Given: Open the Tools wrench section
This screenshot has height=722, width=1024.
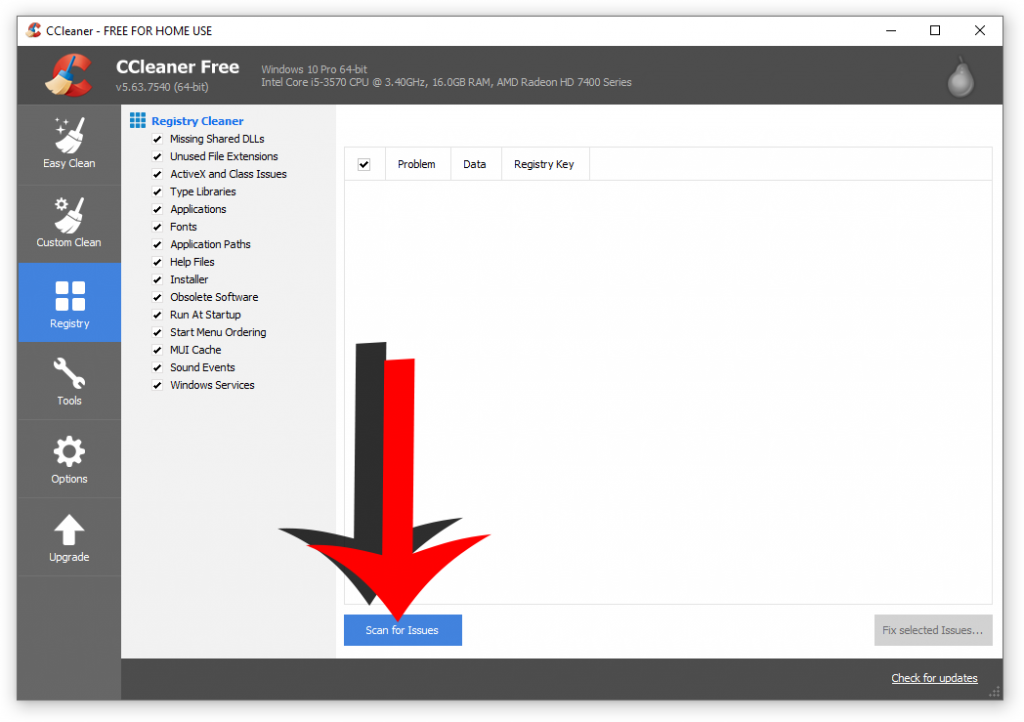Looking at the screenshot, I should pos(69,381).
